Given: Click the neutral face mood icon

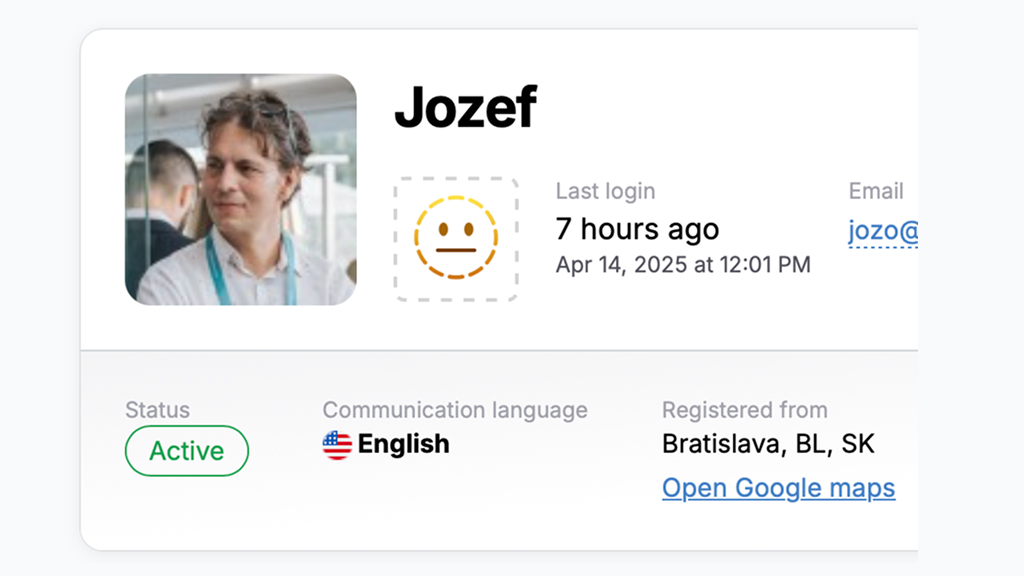Looking at the screenshot, I should click(x=456, y=238).
